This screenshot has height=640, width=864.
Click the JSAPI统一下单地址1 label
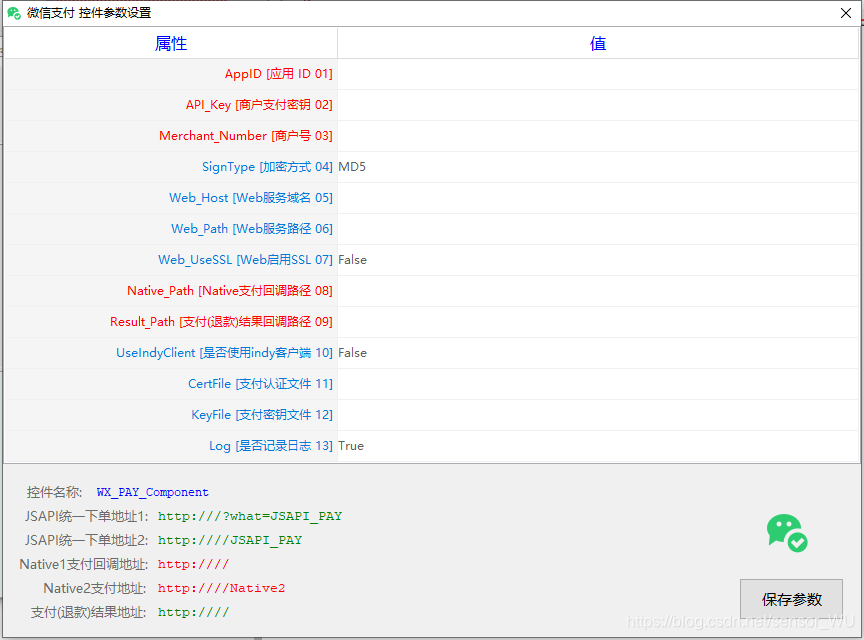click(x=87, y=517)
